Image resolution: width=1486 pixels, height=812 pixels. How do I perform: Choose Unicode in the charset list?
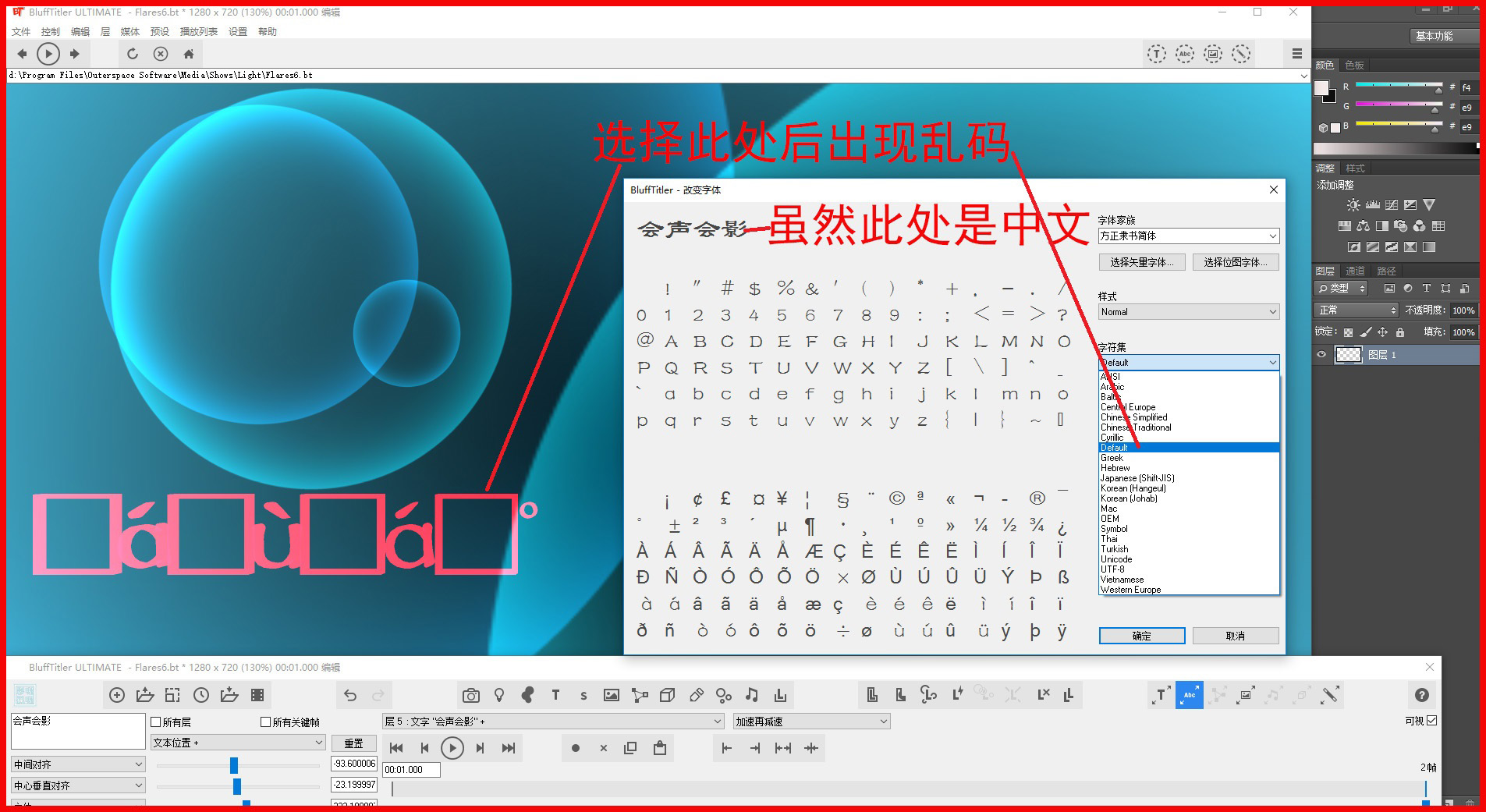pos(1116,559)
